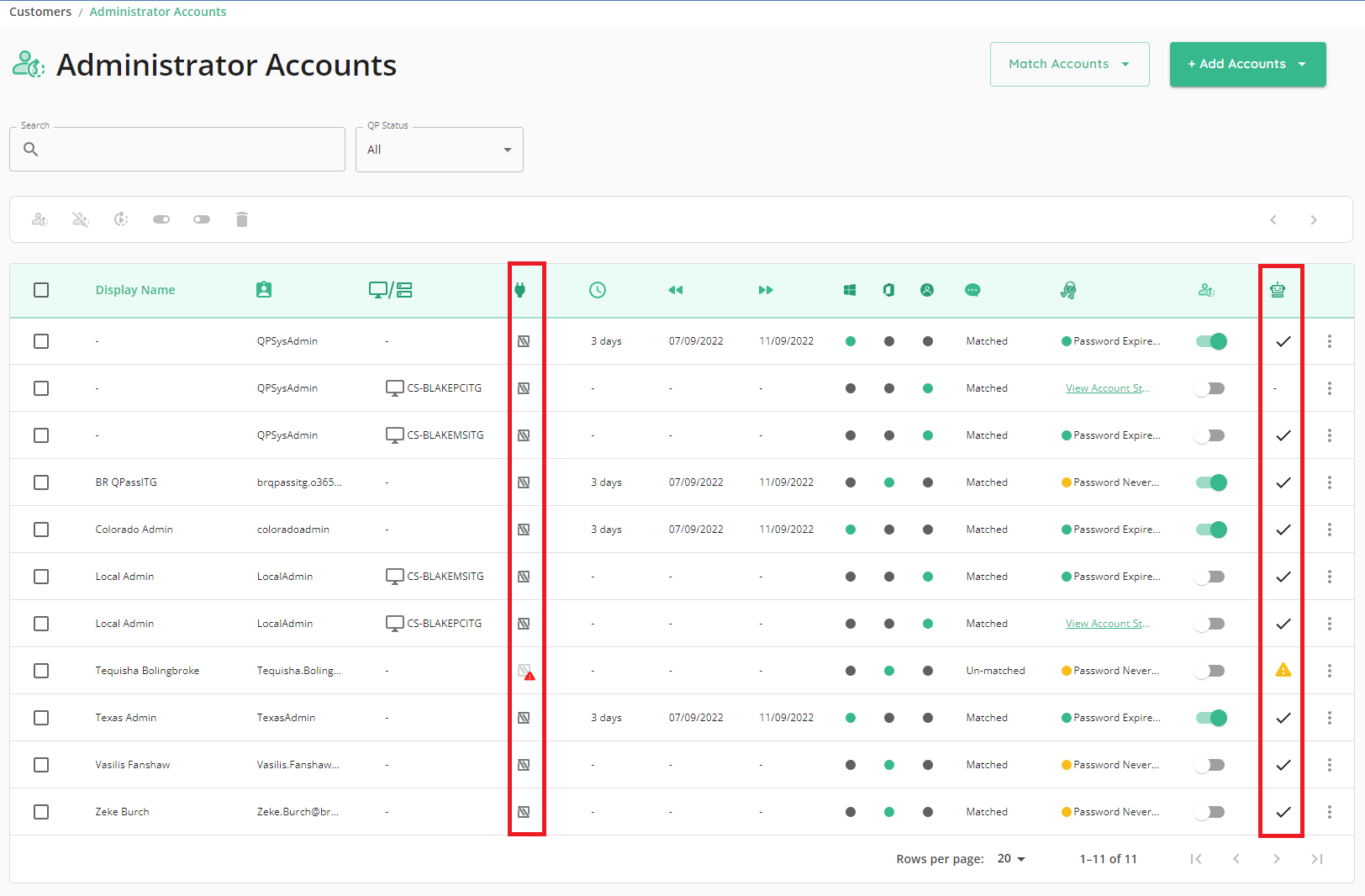The width and height of the screenshot is (1365, 896).
Task: Click the trash delete toolbar icon
Action: pyautogui.click(x=242, y=219)
